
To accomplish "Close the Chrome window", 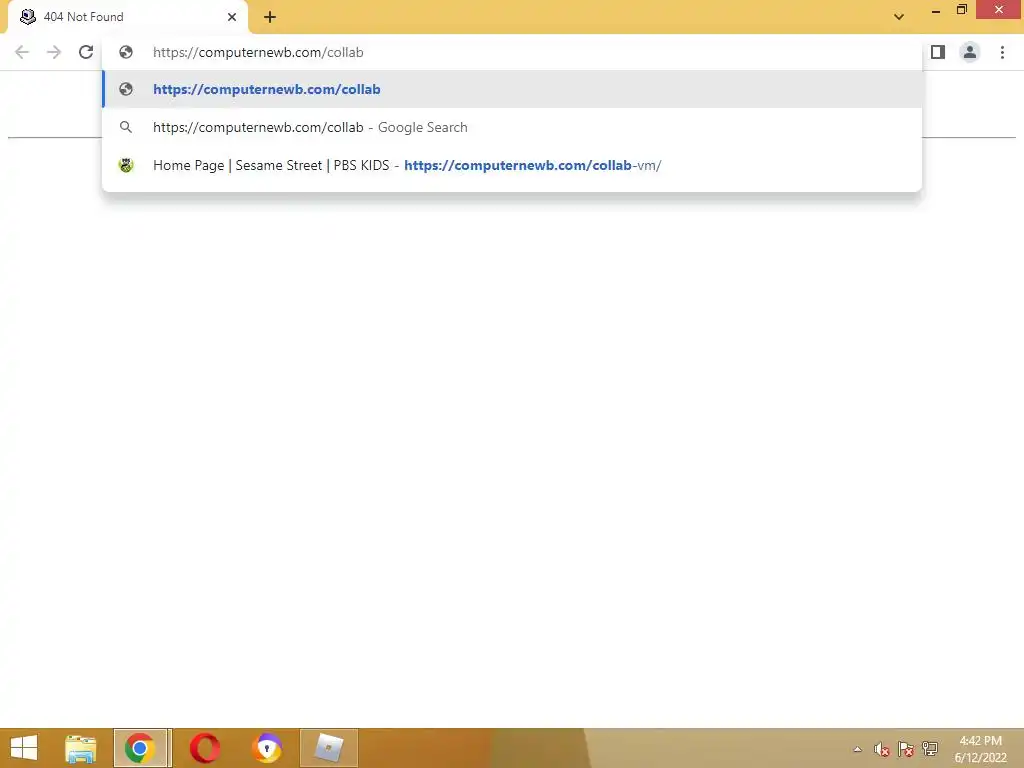I will point(999,10).
